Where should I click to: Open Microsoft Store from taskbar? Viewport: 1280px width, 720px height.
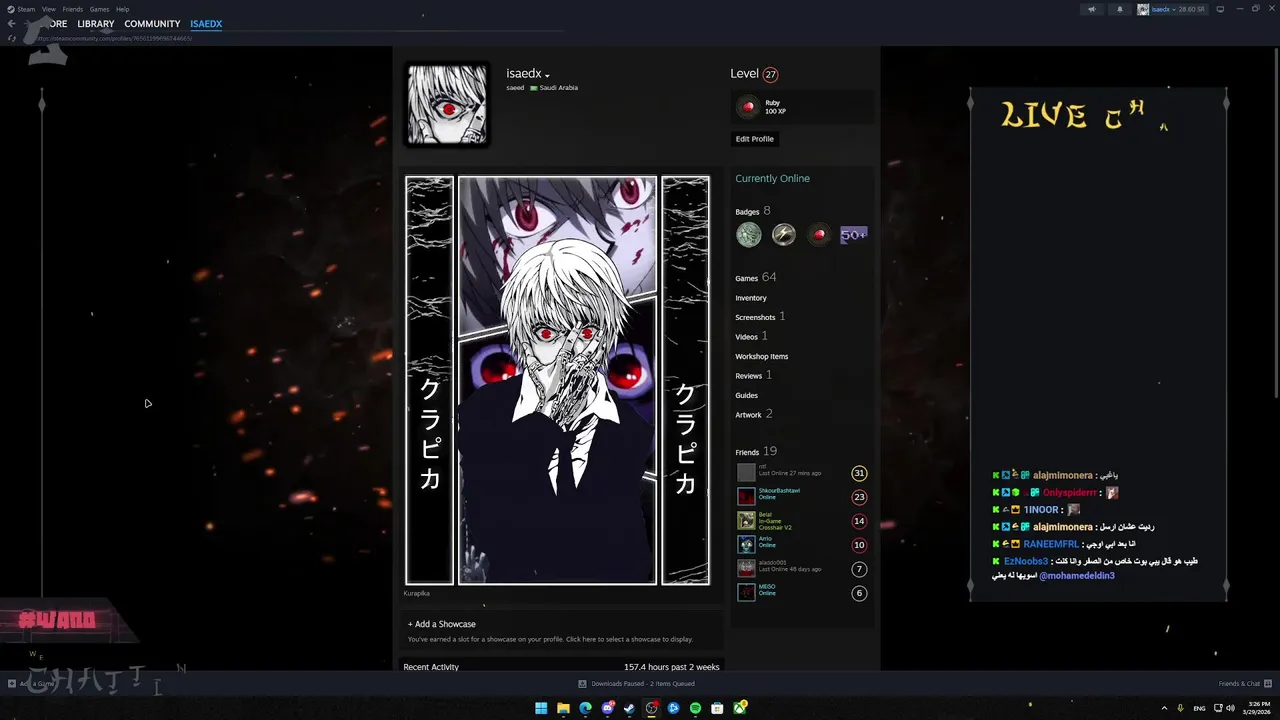click(717, 708)
